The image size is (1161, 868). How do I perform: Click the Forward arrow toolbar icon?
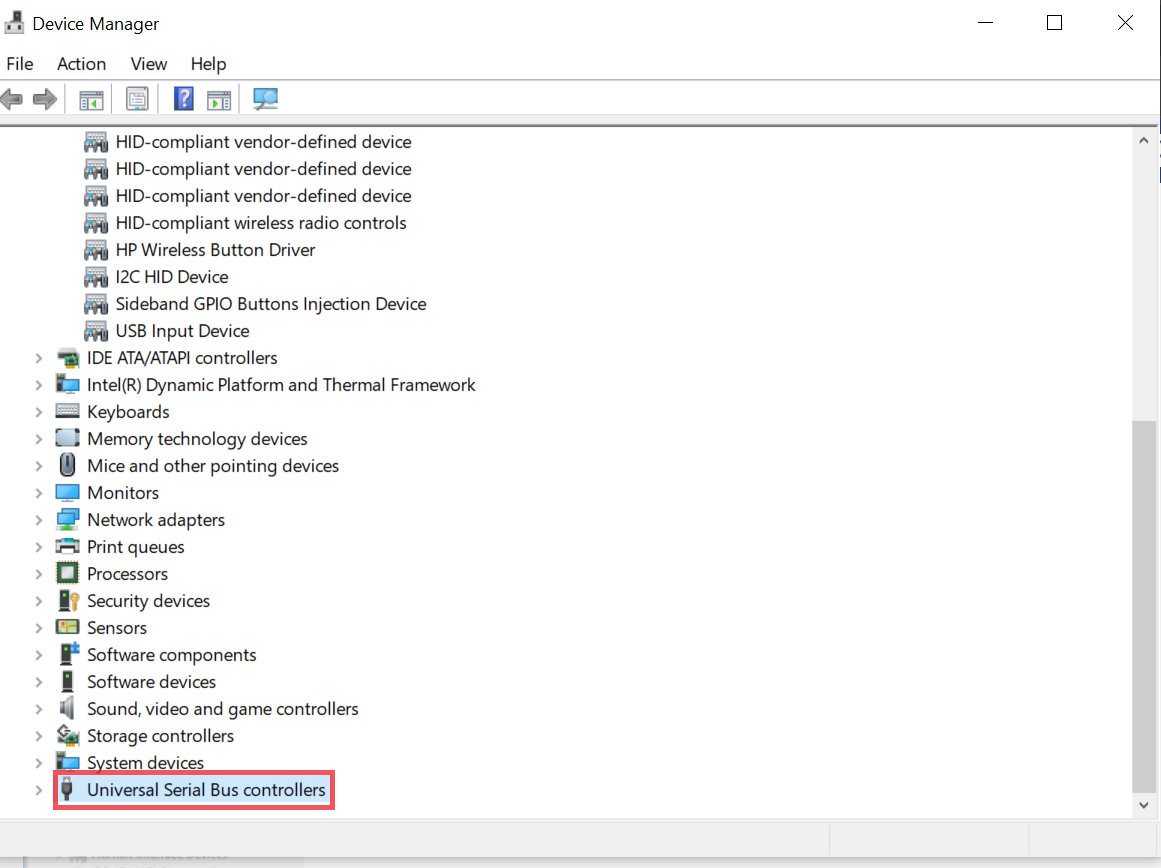45,99
